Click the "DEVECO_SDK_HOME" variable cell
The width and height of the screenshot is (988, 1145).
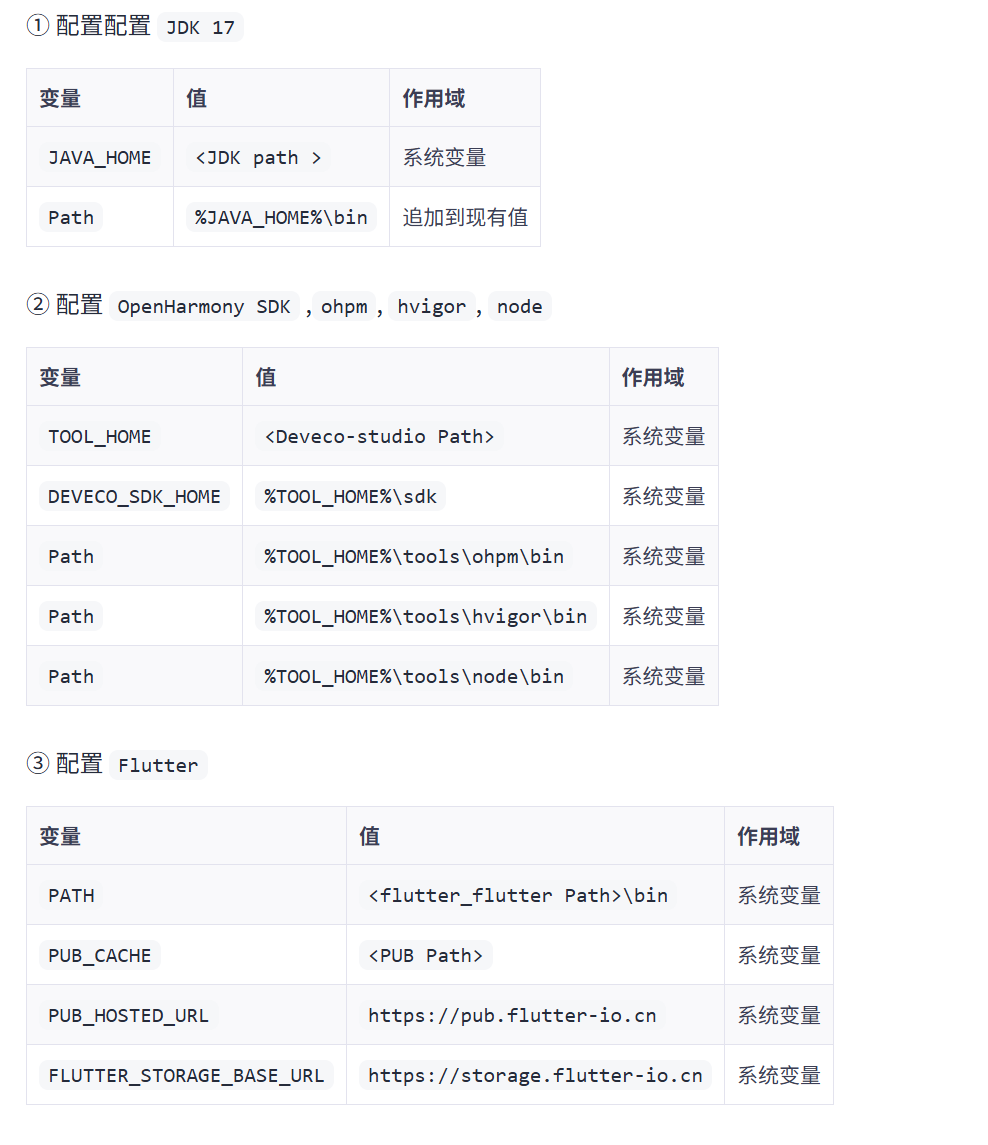pyautogui.click(x=134, y=497)
